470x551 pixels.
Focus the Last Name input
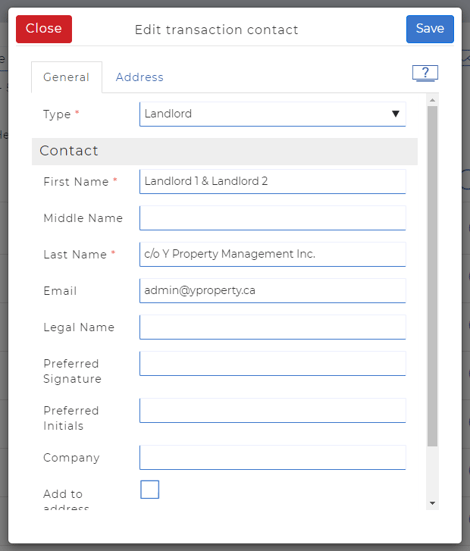(273, 254)
